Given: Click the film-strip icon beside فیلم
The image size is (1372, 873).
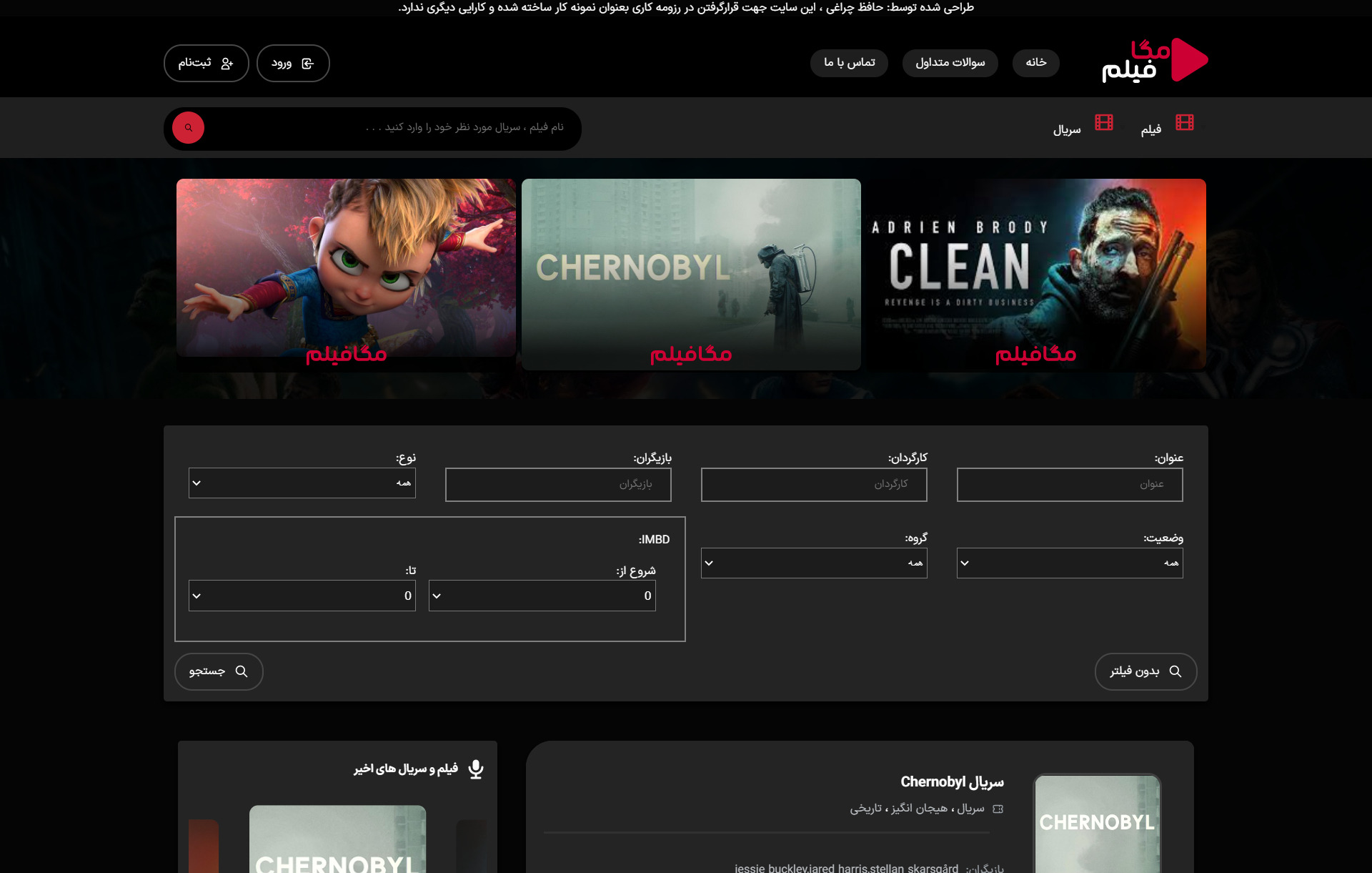Looking at the screenshot, I should [x=1185, y=122].
